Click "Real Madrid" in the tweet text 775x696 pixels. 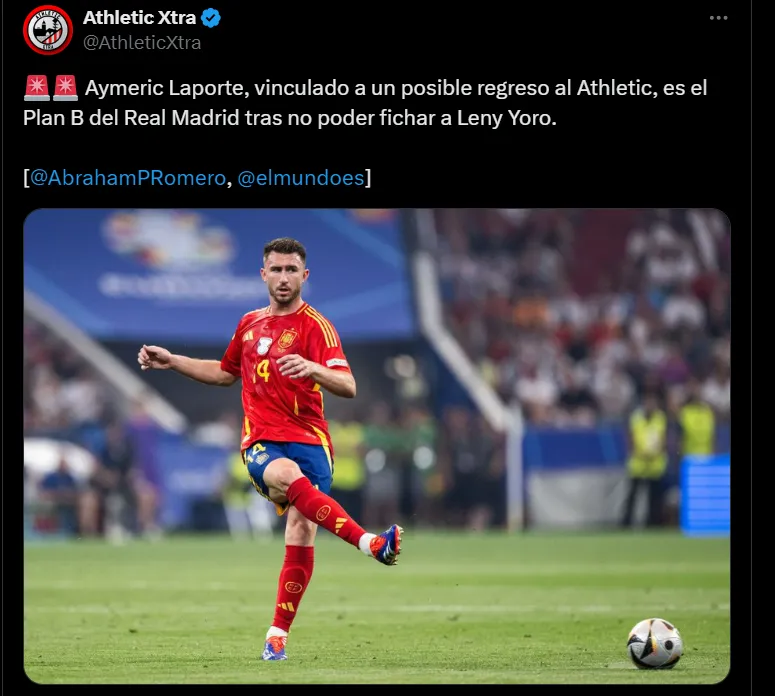[x=181, y=118]
